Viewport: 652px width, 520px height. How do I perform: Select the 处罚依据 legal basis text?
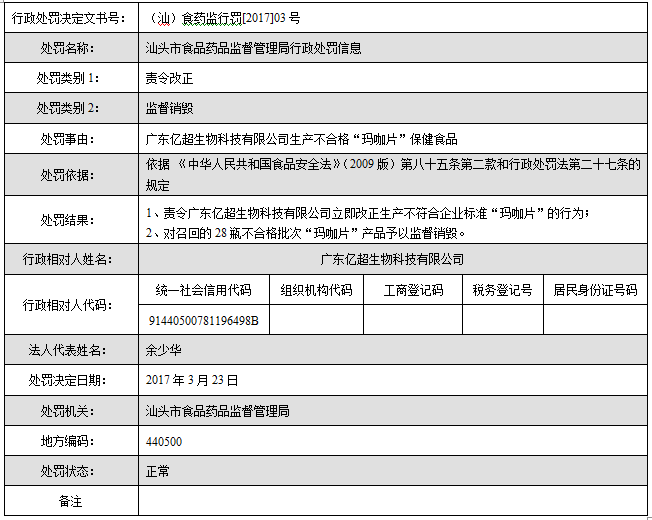[x=393, y=174]
